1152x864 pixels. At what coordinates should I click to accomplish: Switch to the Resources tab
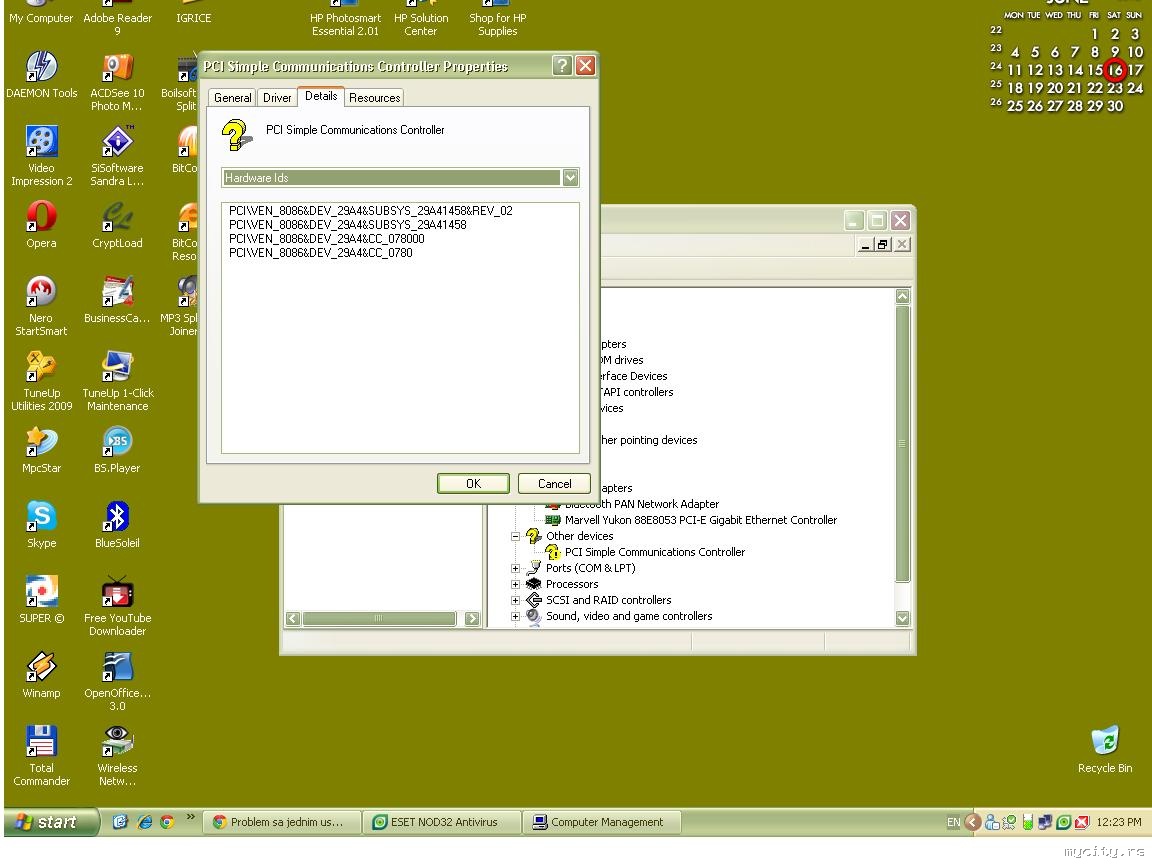click(375, 98)
